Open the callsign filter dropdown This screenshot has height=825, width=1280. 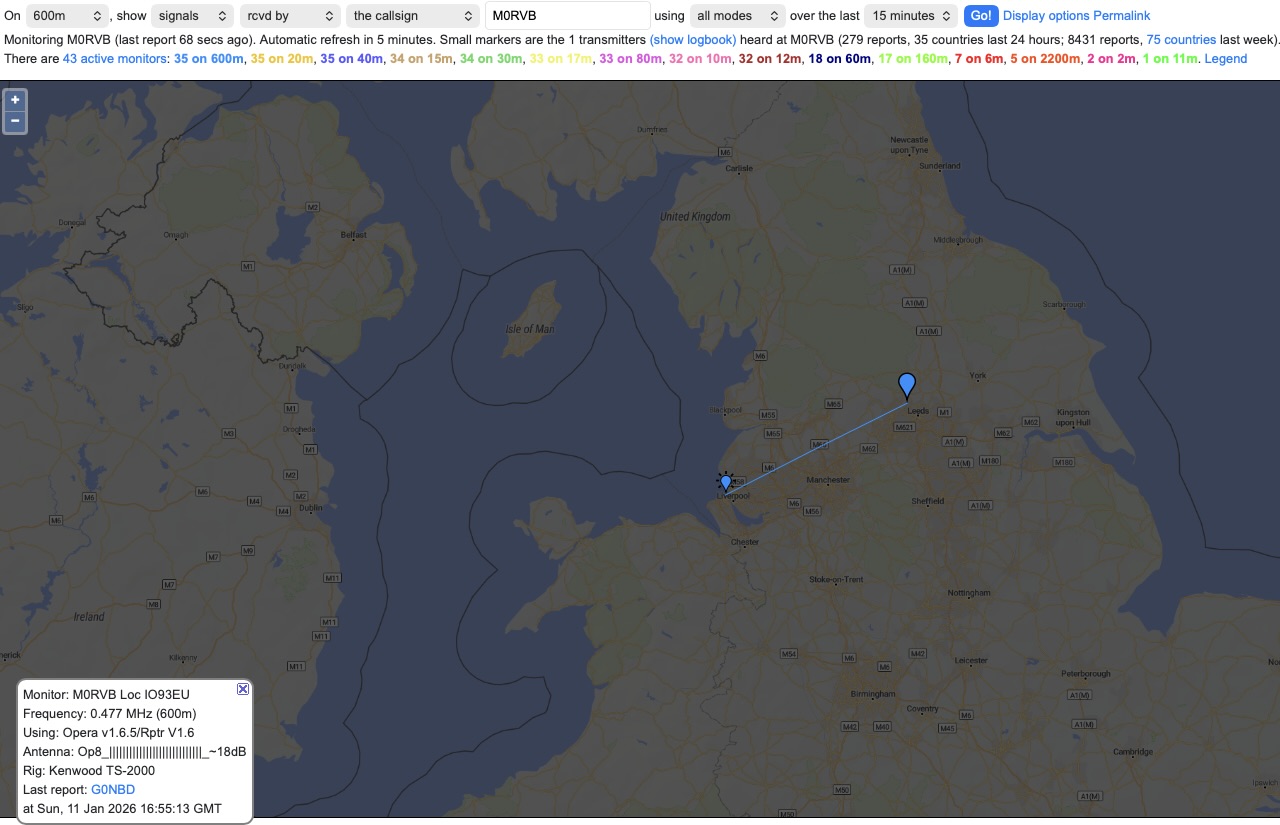click(412, 15)
